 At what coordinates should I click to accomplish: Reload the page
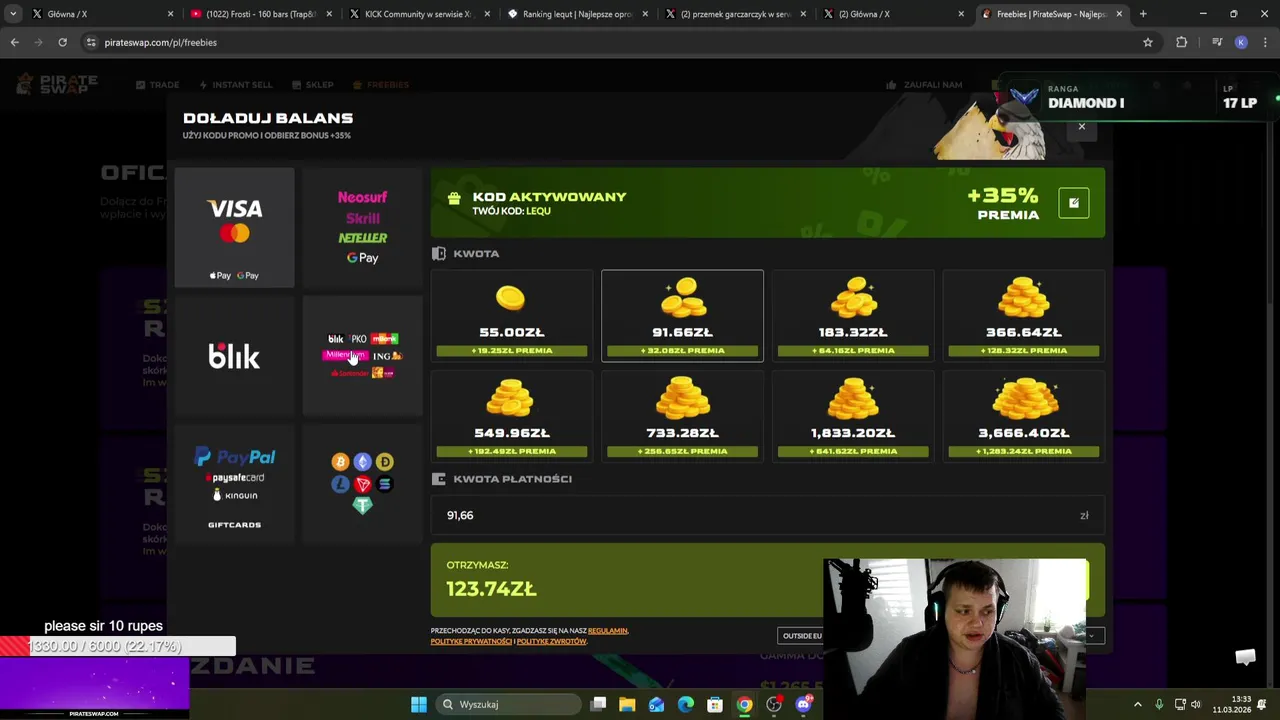[x=62, y=42]
